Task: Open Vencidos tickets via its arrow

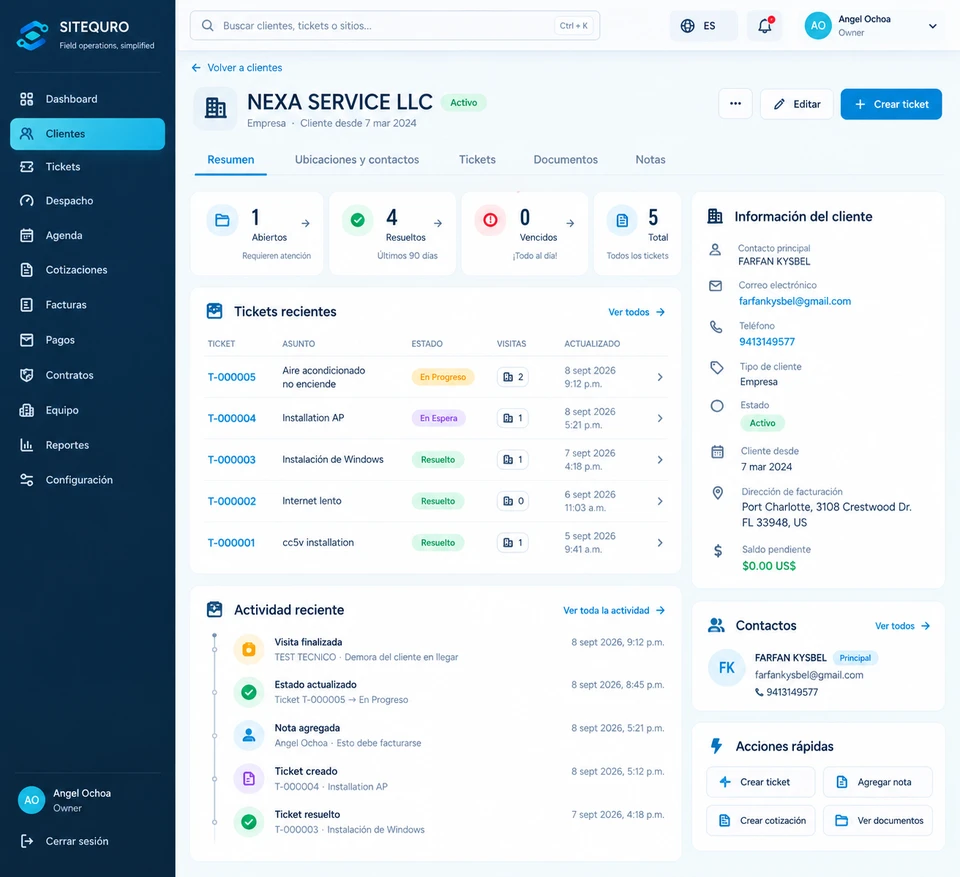Action: [570, 224]
